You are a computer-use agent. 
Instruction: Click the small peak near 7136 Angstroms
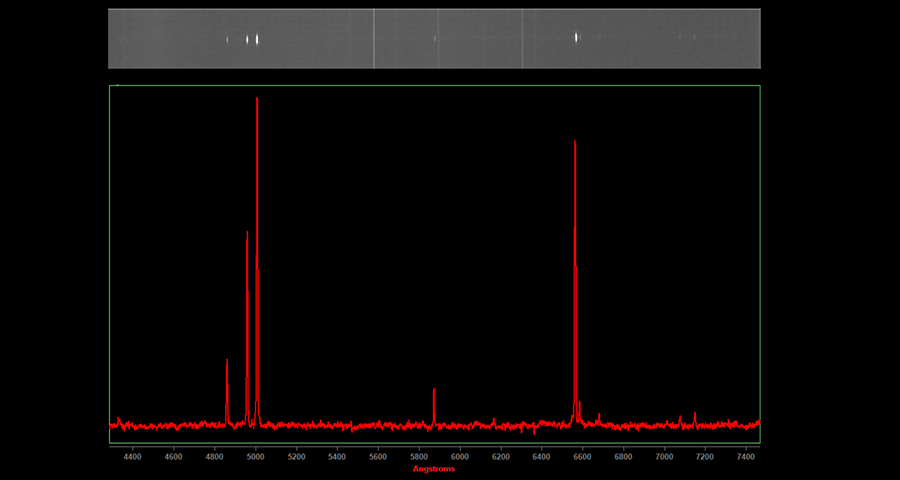(695, 413)
